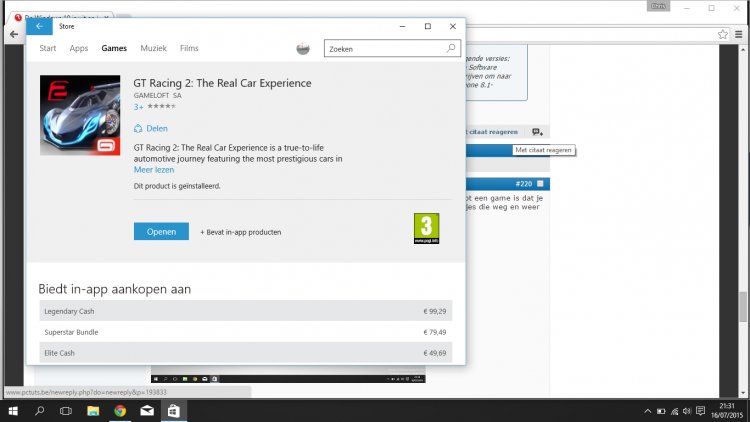Click into the Zoeken search field
The width and height of the screenshot is (750, 422).
pyautogui.click(x=385, y=48)
